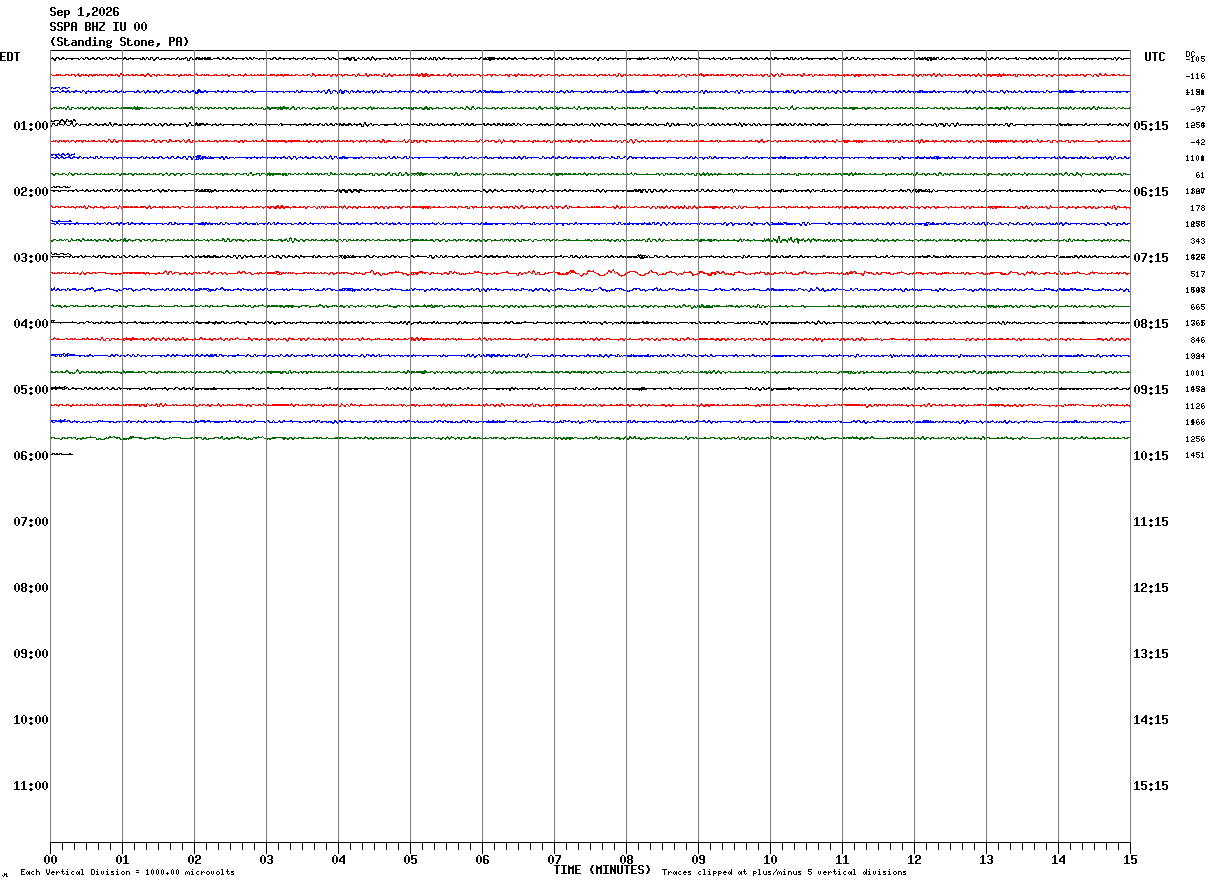The image size is (1210, 886).
Task: Click the EDT timezone header
Action: pos(9,57)
